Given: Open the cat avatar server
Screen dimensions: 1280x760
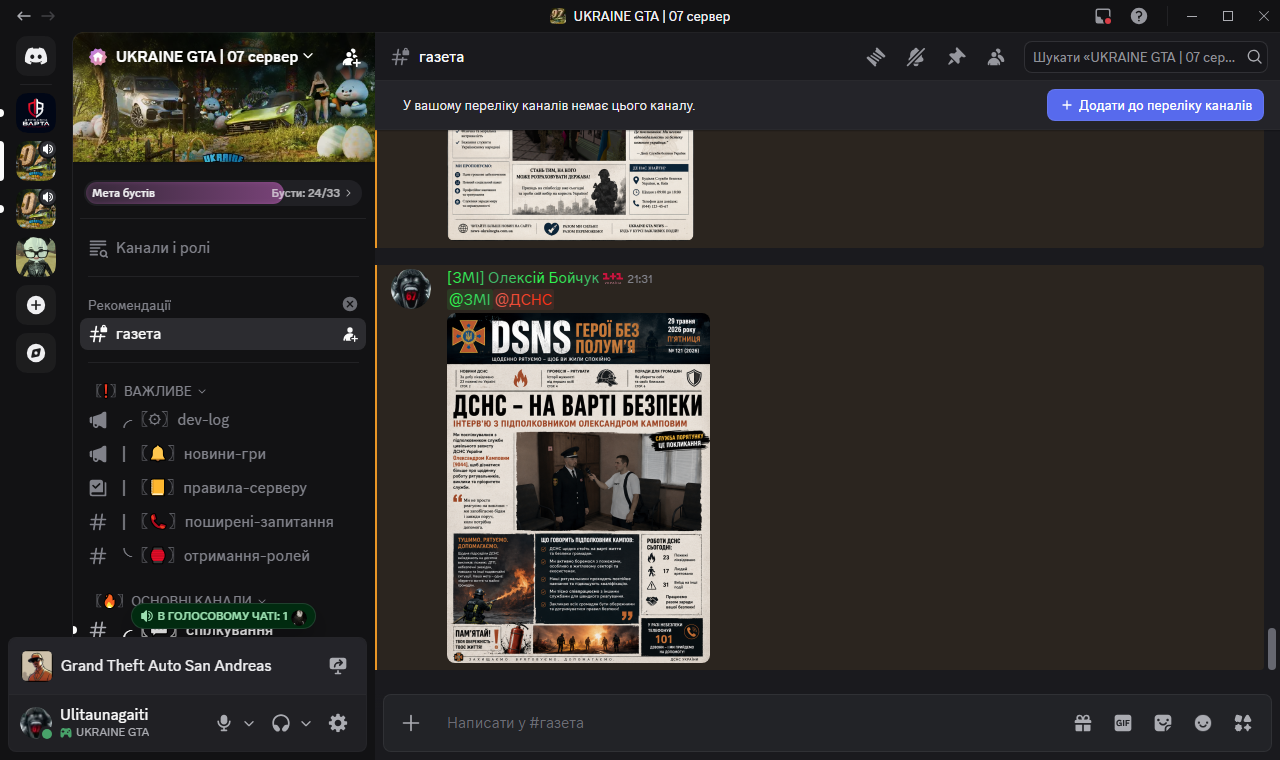Looking at the screenshot, I should tap(36, 257).
